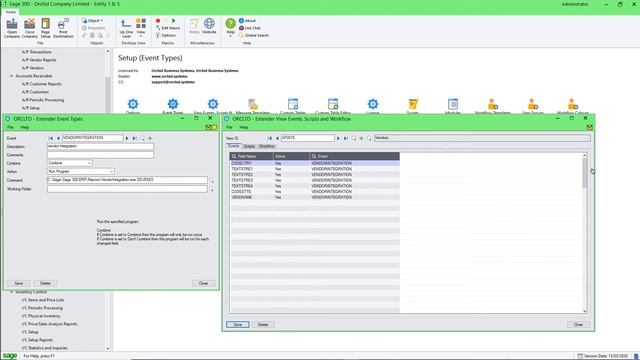Switch to the Scripts tab

pyautogui.click(x=249, y=146)
